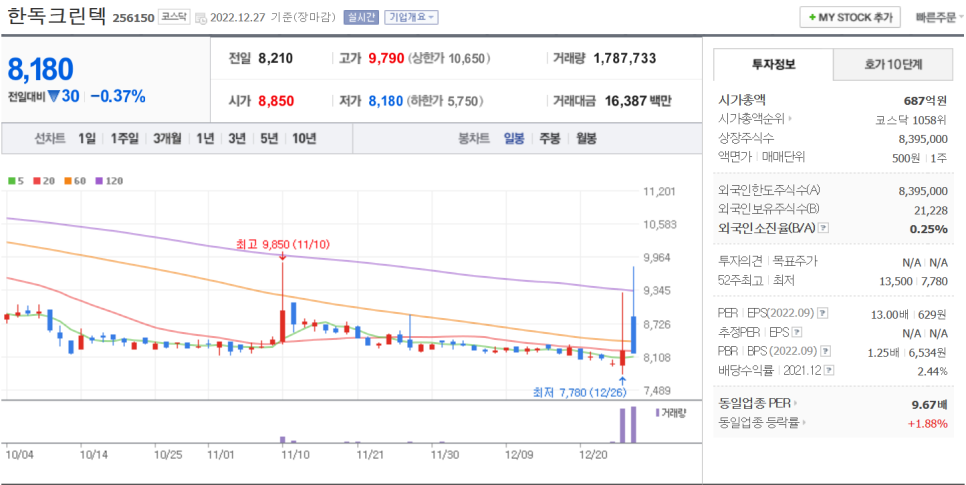
Task: Click the help icon beside 외국인소진율(B/A)
Action: 824,228
